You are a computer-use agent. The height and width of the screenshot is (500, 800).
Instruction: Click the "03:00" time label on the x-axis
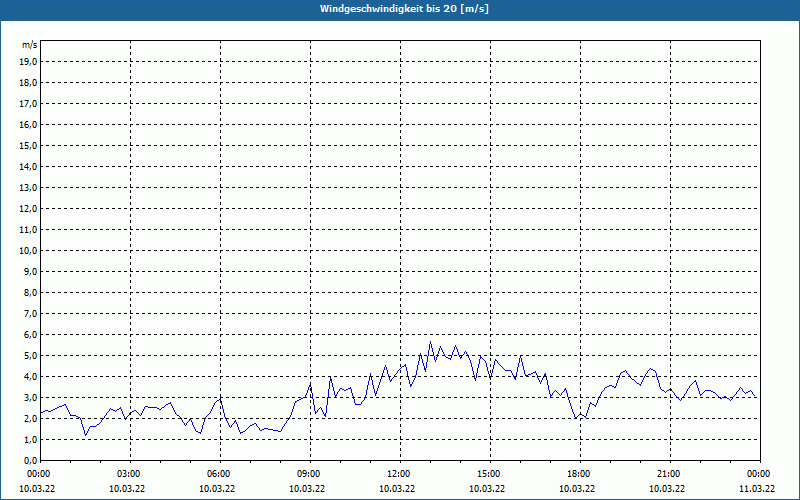point(130,474)
